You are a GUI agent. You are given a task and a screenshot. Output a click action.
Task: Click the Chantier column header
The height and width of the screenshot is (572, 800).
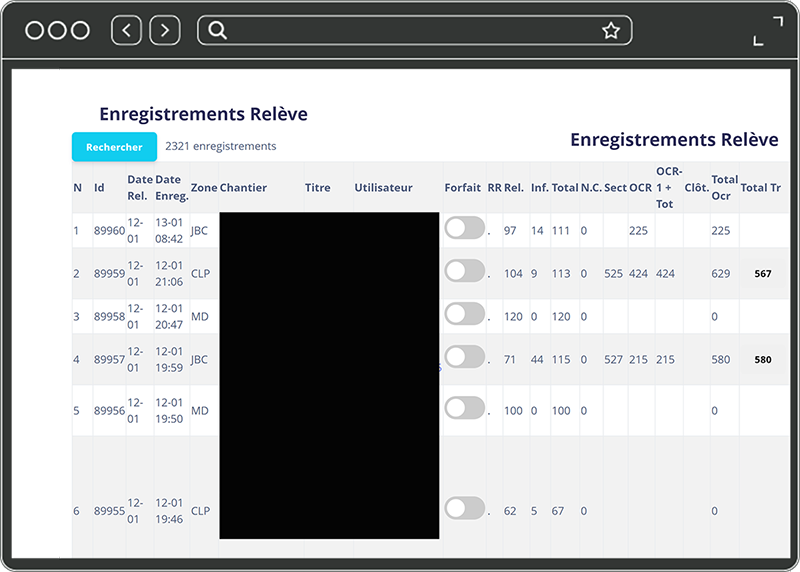point(243,188)
